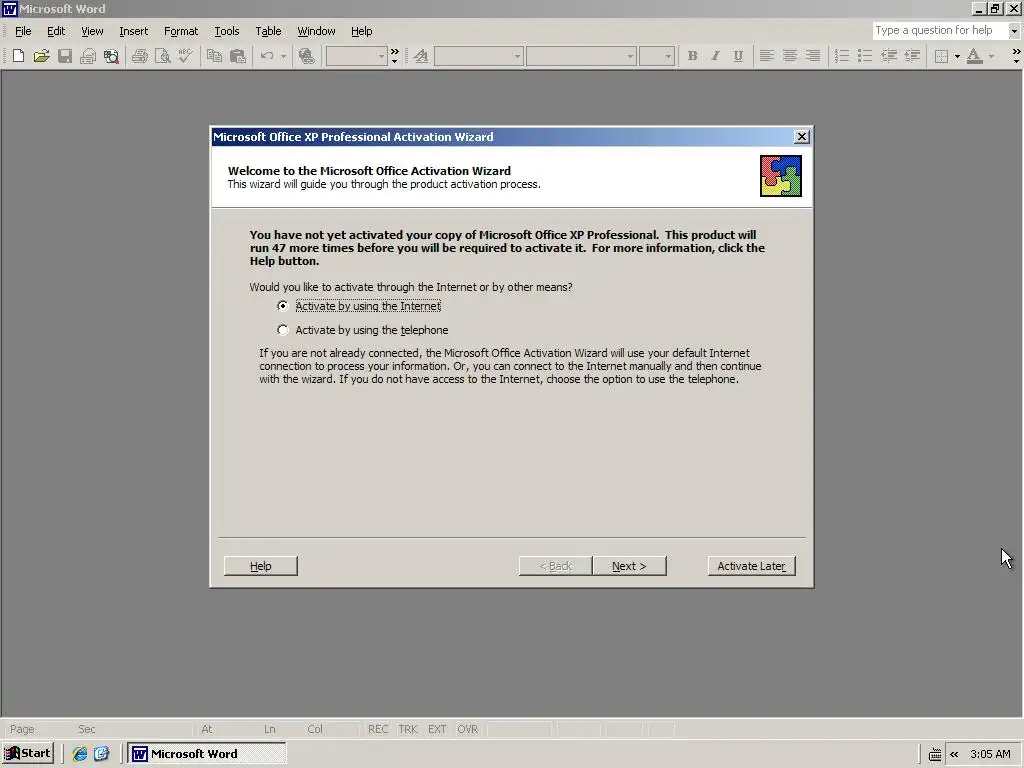
Task: Click the Align Right icon
Action: (813, 56)
